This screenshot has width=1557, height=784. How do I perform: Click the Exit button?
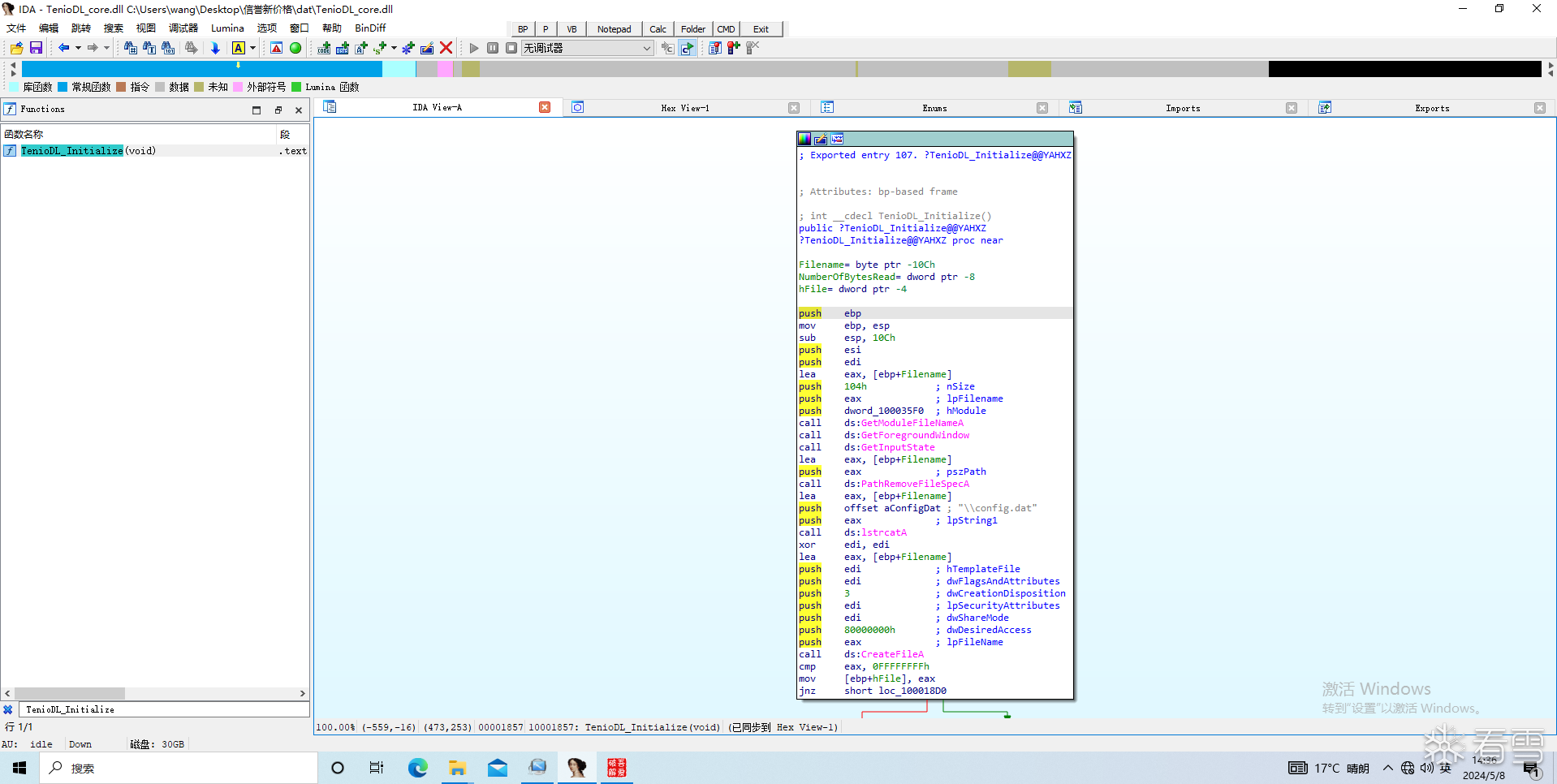pos(761,29)
